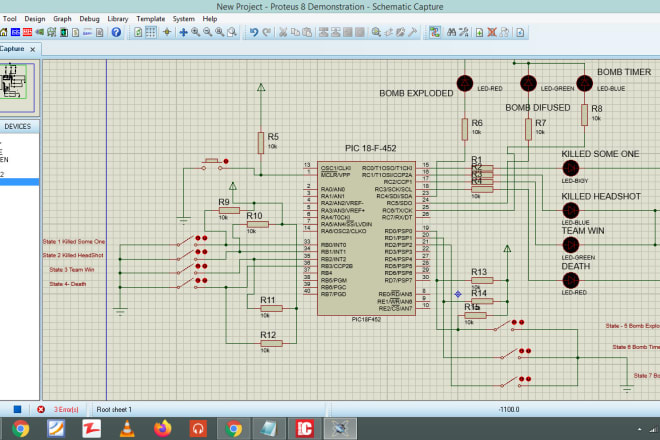660x440 pixels.
Task: Copy selection to clipboard icon
Action: (x=295, y=32)
